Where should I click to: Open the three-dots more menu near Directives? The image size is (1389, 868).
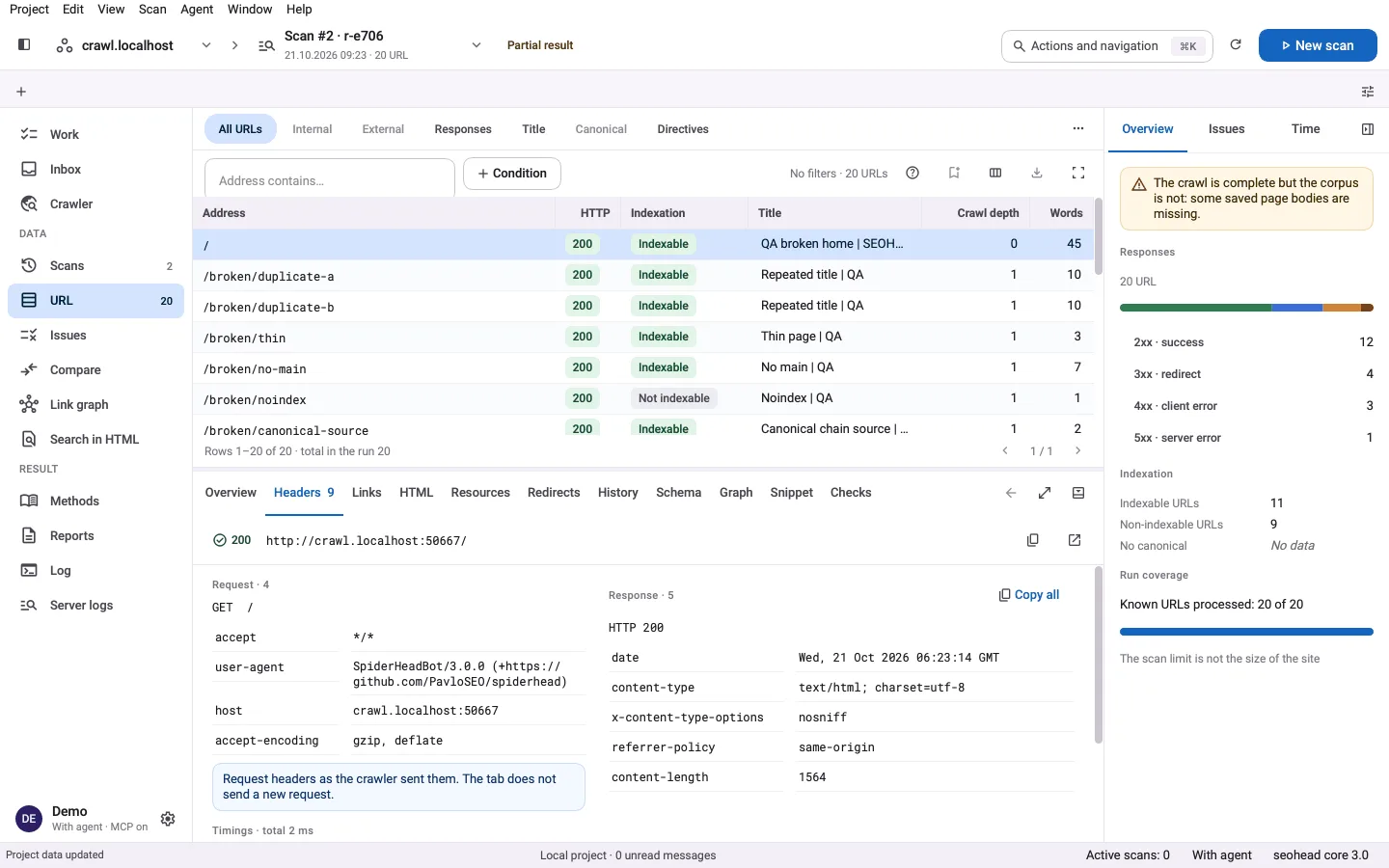[1078, 128]
